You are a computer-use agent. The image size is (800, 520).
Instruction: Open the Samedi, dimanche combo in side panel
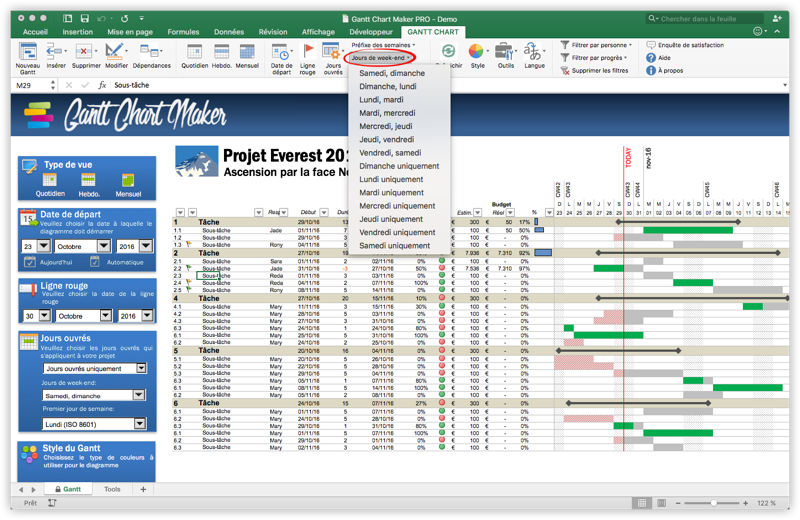click(x=94, y=395)
